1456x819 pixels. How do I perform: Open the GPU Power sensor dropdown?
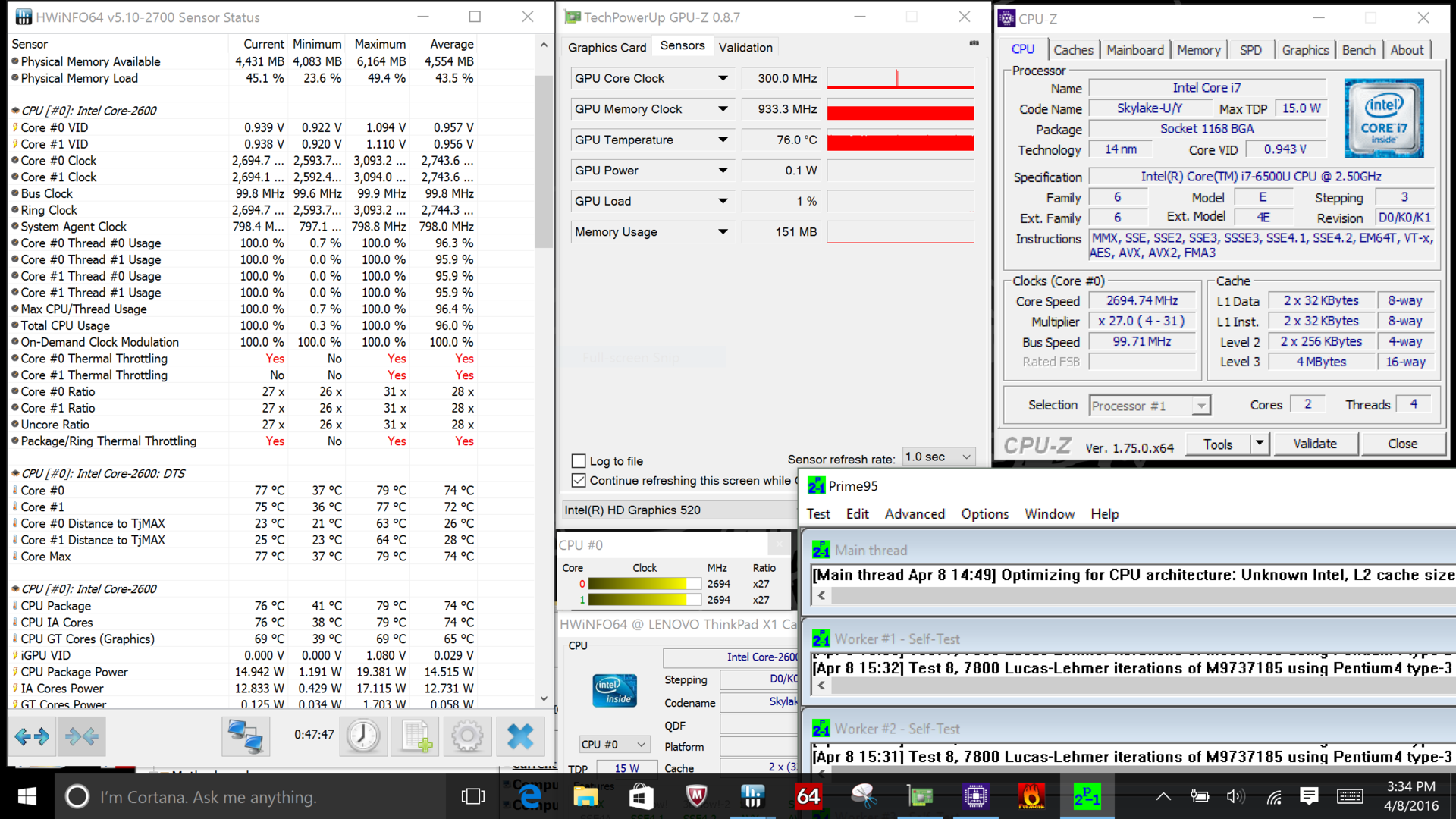click(723, 171)
